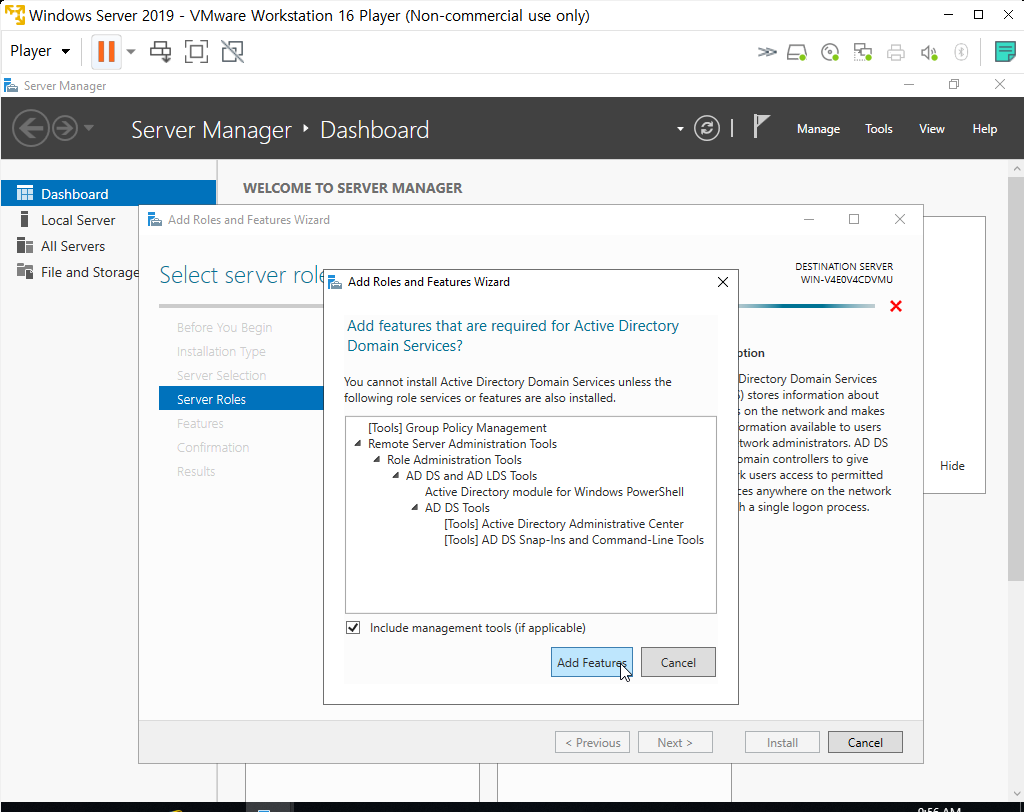Click File and Storage sidebar icon
This screenshot has width=1024, height=812.
pos(25,271)
